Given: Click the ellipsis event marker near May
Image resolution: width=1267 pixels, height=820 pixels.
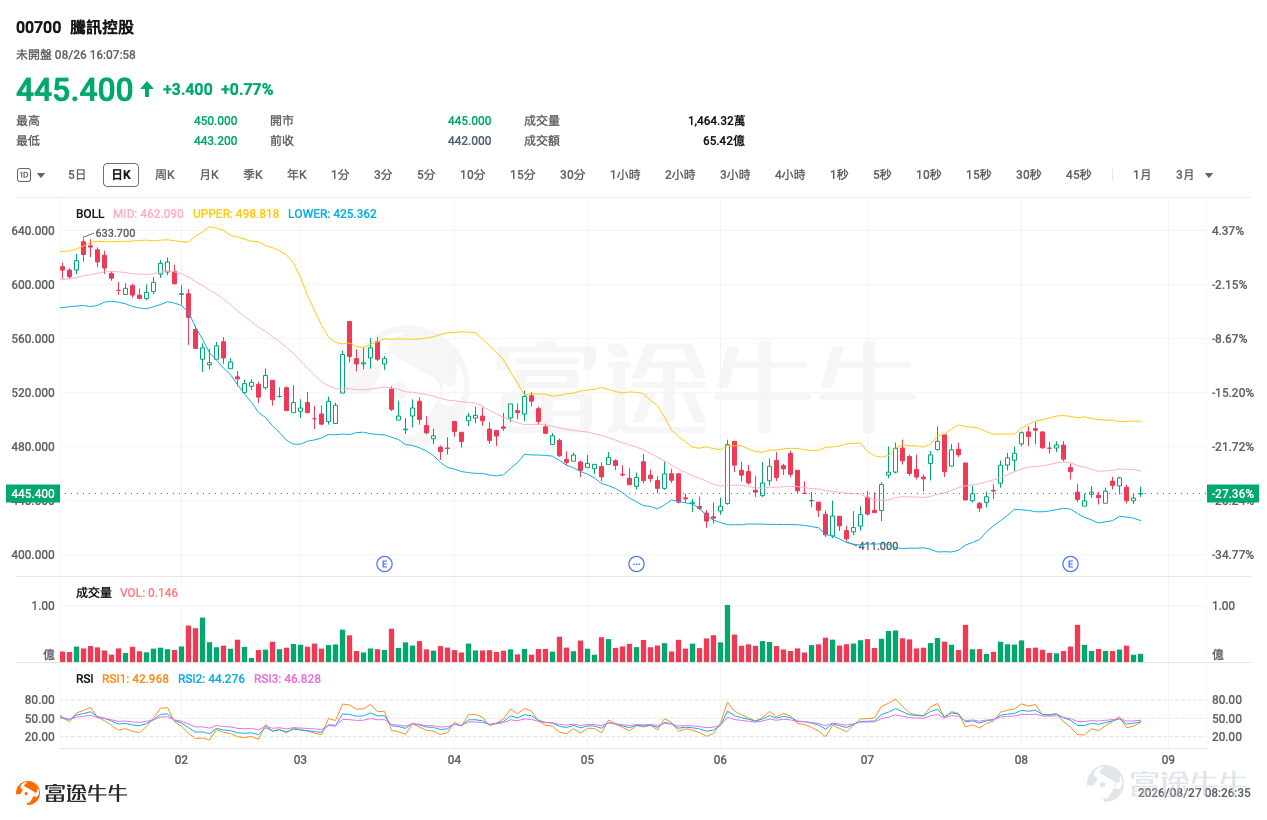Looking at the screenshot, I should click(636, 564).
